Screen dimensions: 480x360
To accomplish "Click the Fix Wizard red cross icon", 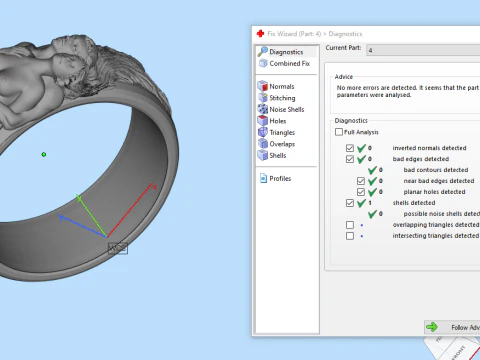I will click(x=260, y=34).
